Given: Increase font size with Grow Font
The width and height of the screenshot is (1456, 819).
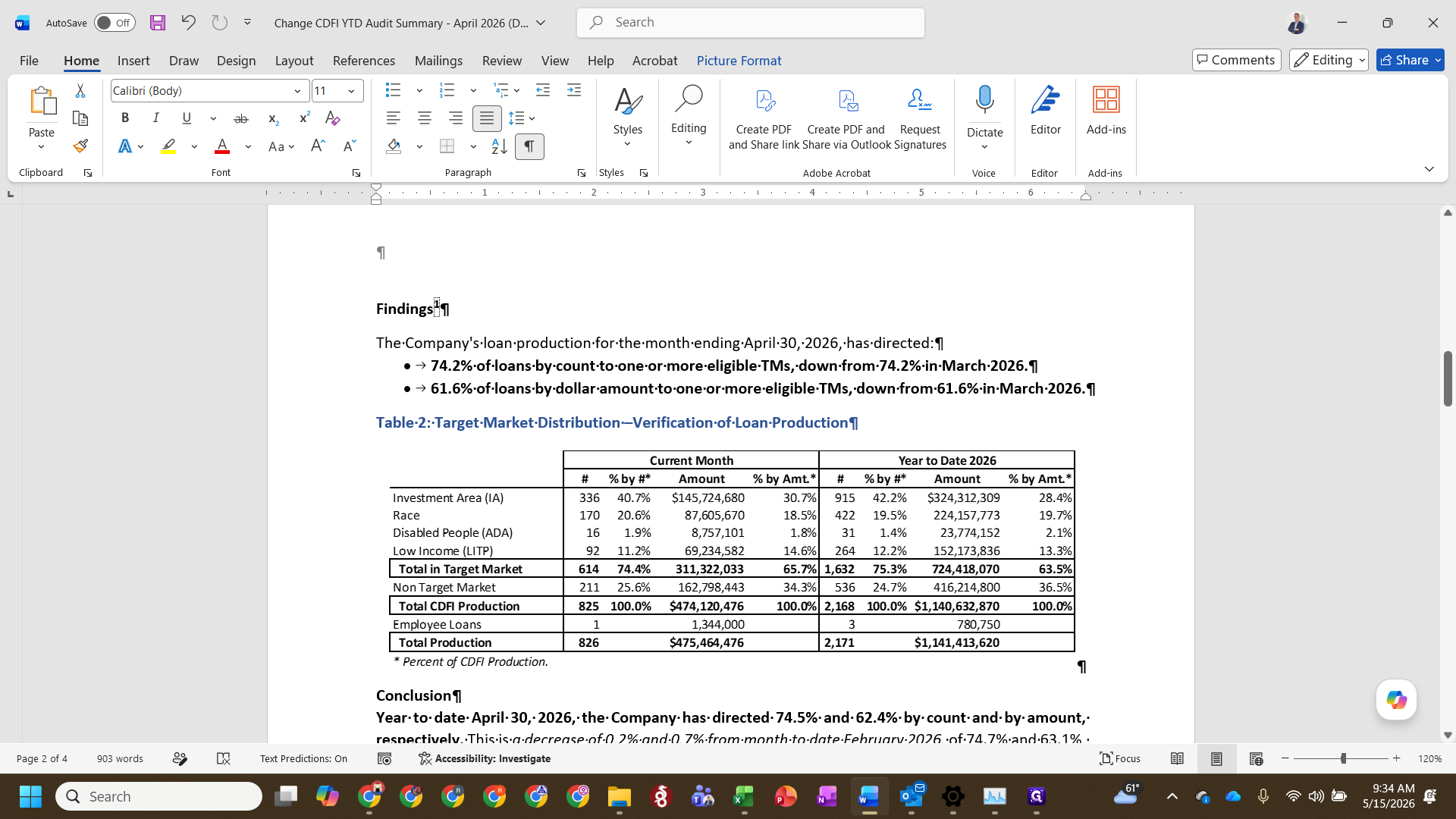Looking at the screenshot, I should tap(318, 146).
